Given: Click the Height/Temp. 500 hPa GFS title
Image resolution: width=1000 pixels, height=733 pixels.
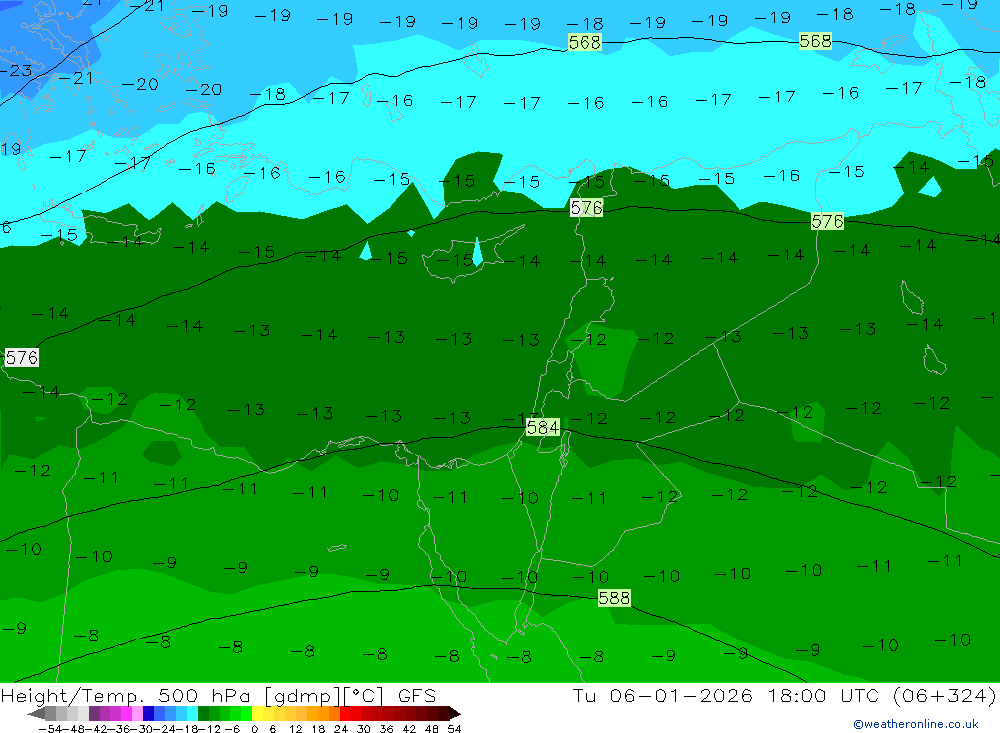Looking at the screenshot, I should (x=218, y=695).
